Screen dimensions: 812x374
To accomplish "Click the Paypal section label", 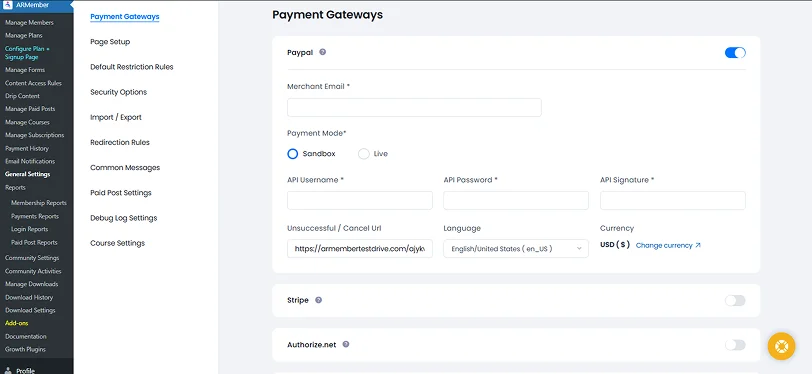I will click(x=300, y=53).
